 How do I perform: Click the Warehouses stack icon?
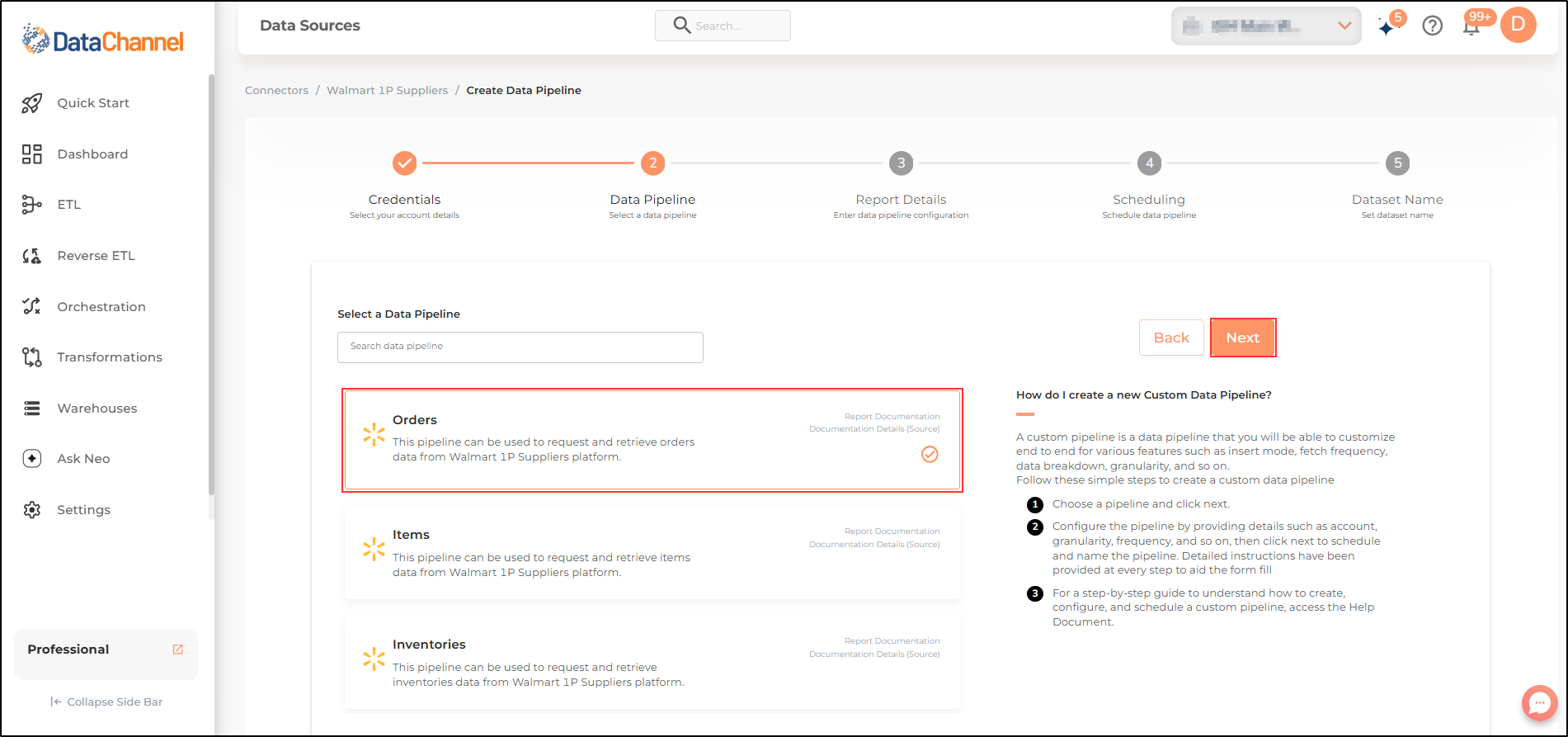click(x=31, y=409)
